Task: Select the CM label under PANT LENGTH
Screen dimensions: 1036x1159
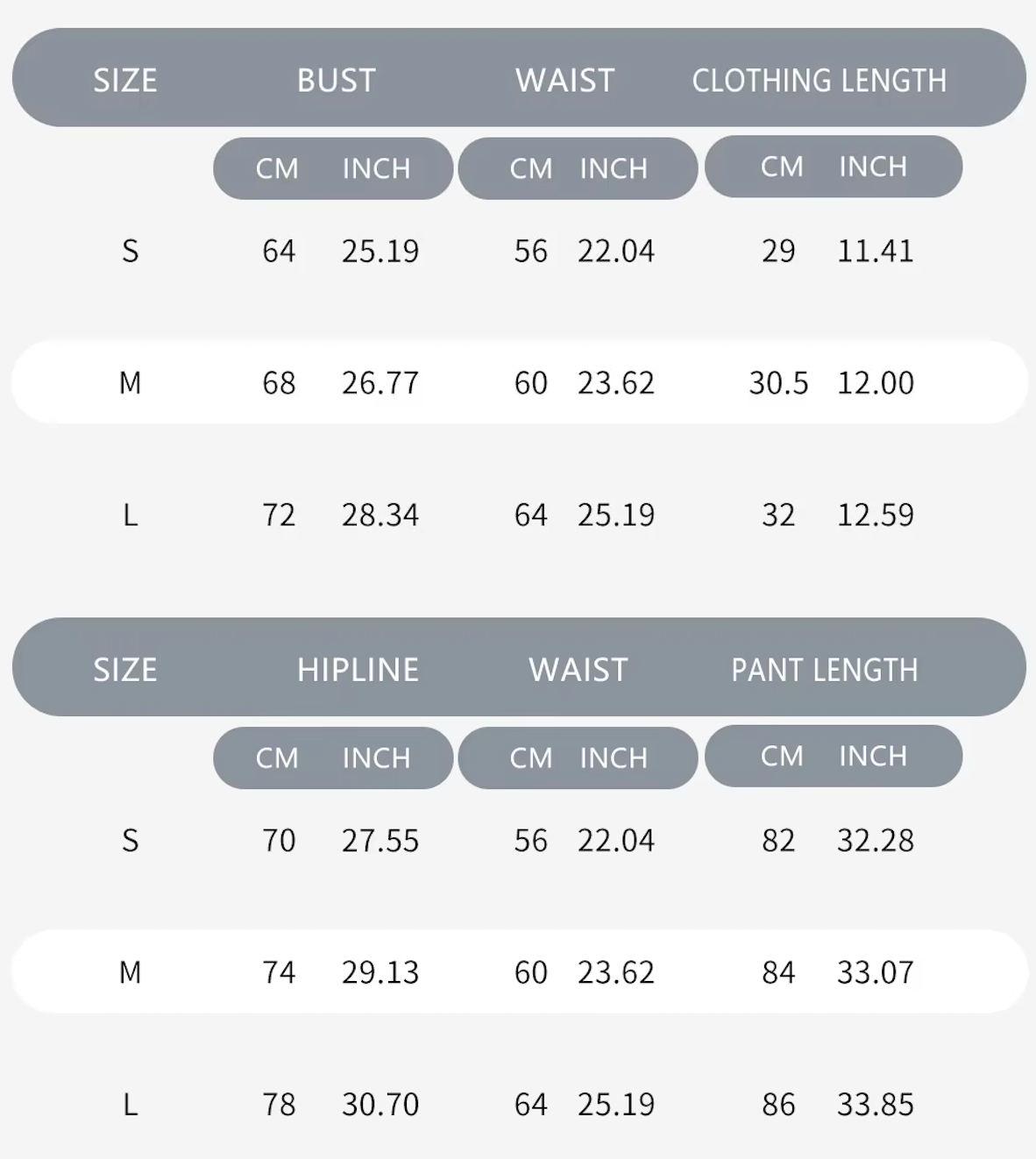Action: (x=782, y=756)
